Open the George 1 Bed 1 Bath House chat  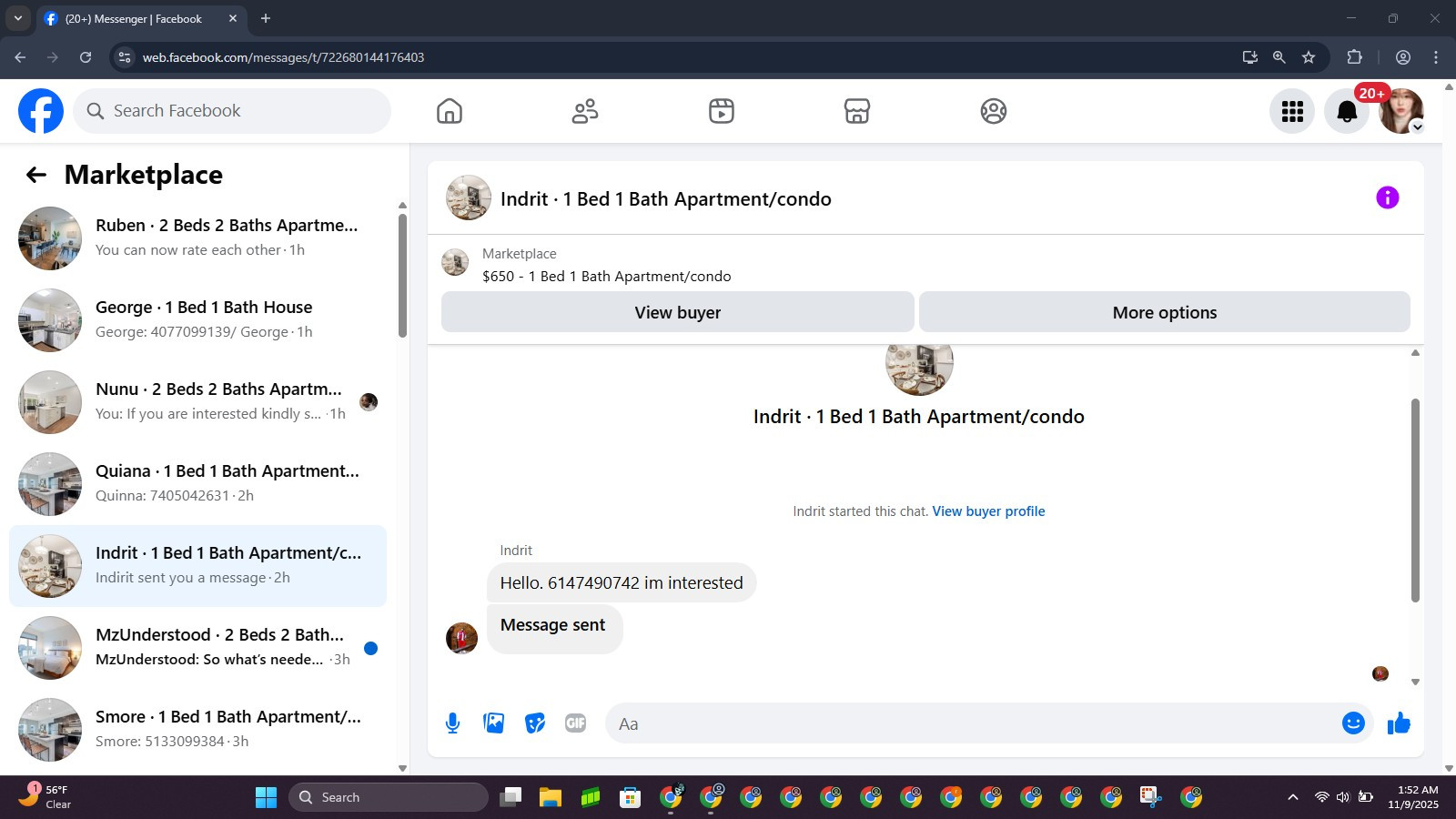click(x=197, y=320)
